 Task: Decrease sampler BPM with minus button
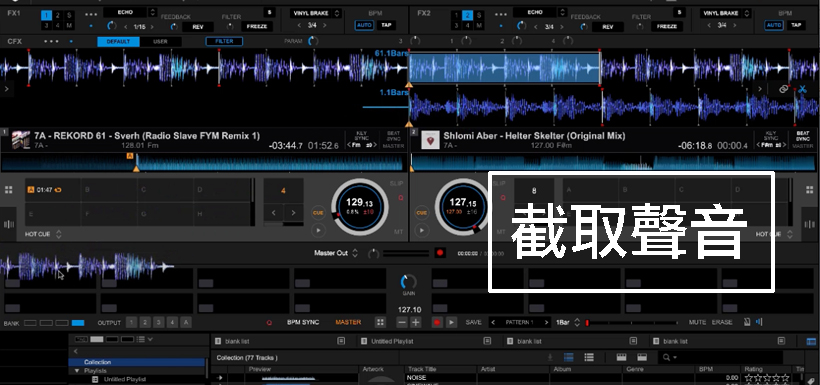[402, 322]
